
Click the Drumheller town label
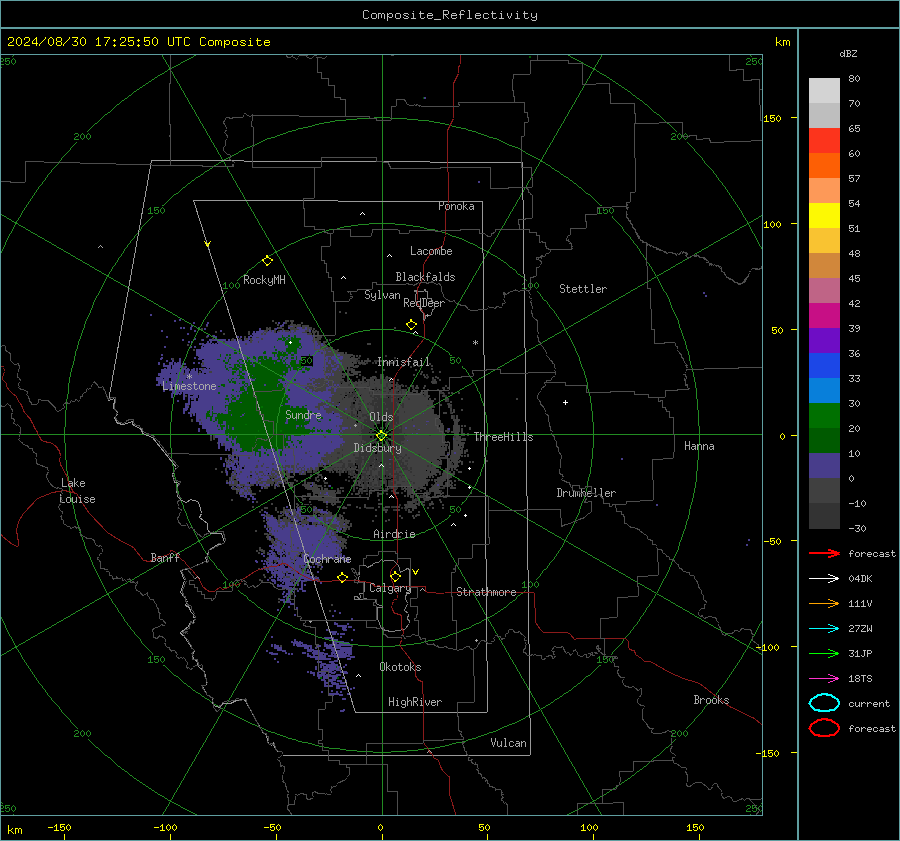click(x=586, y=493)
